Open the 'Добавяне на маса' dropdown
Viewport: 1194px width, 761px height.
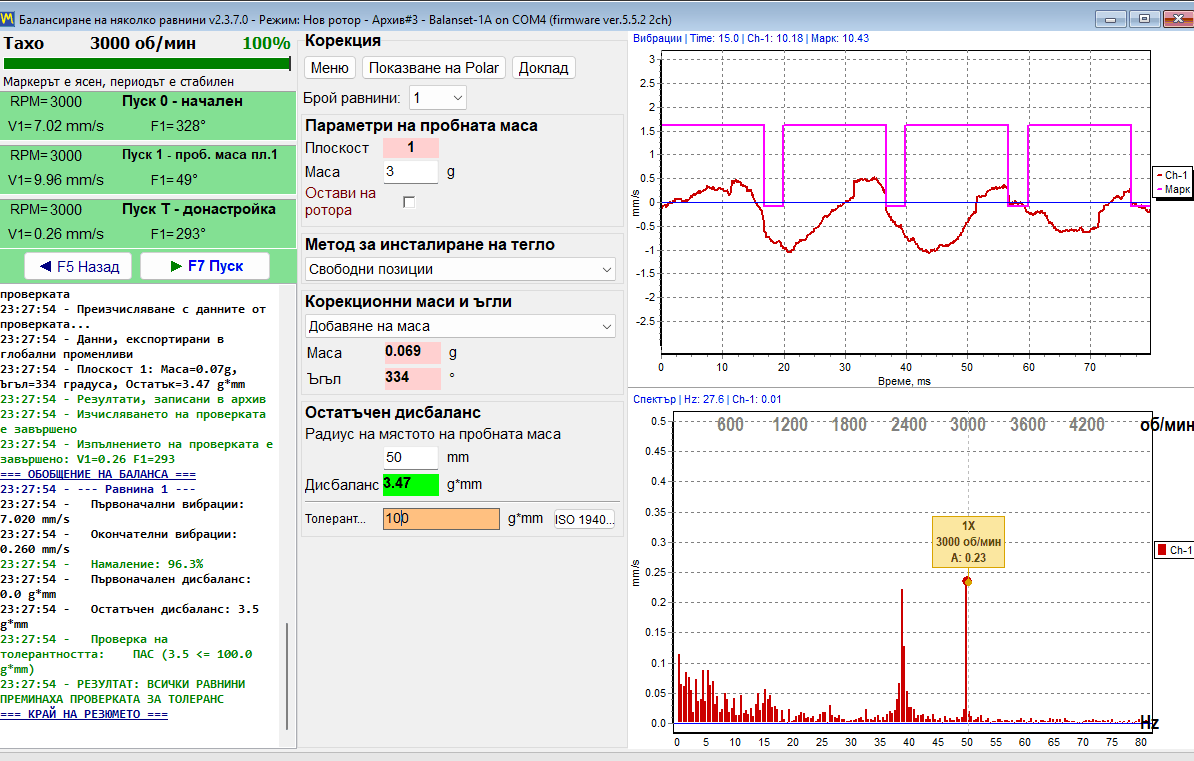point(460,326)
